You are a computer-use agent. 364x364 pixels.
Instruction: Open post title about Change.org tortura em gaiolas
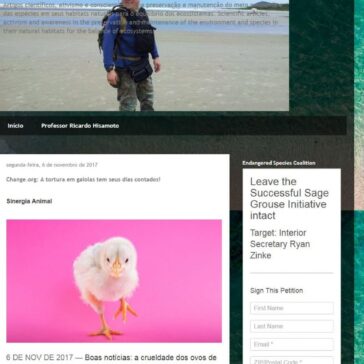tap(83, 180)
